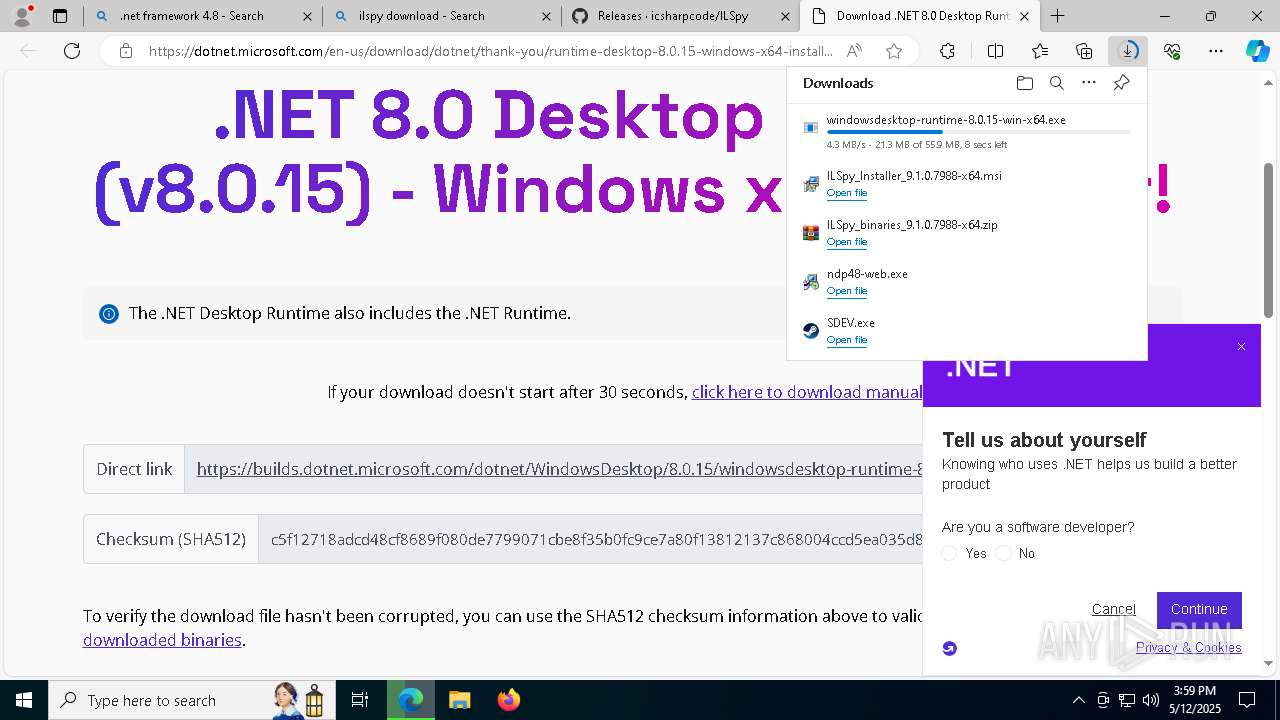Screen dimensions: 1280x720
Task: Add this page to favorites star
Action: coord(894,51)
